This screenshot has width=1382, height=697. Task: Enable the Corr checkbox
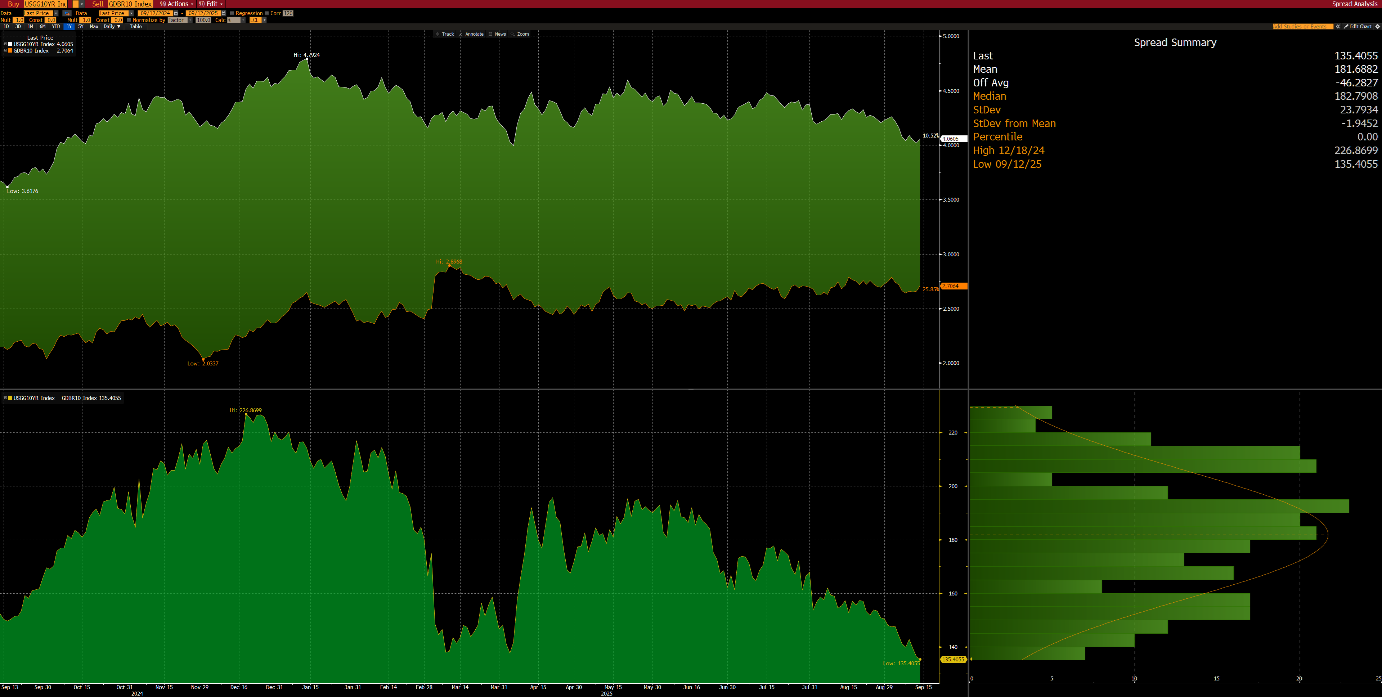point(267,13)
